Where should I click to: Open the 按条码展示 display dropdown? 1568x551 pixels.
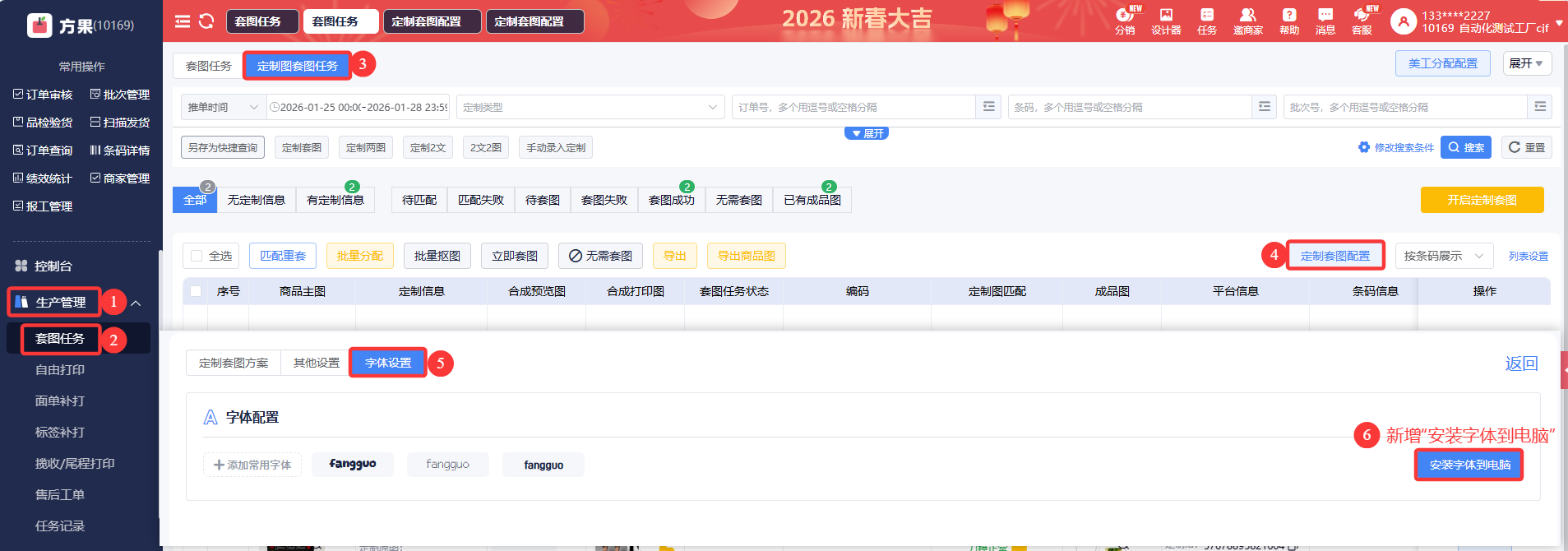[1443, 256]
